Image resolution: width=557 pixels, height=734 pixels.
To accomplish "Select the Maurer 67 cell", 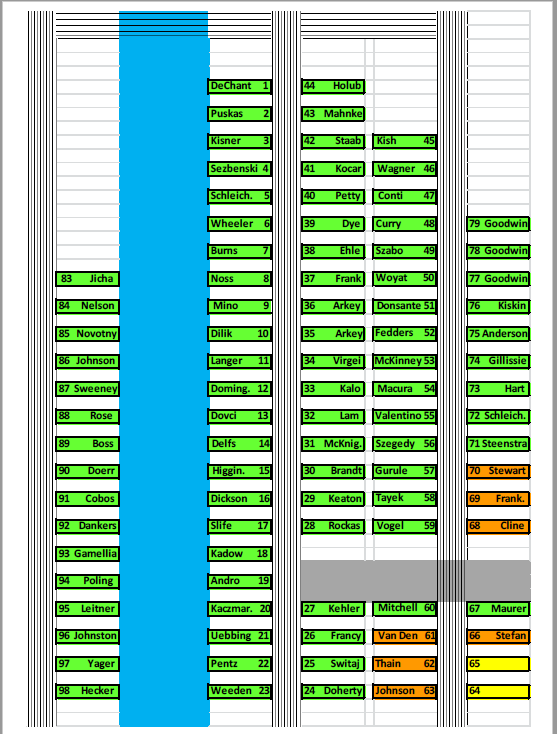I will (x=498, y=609).
